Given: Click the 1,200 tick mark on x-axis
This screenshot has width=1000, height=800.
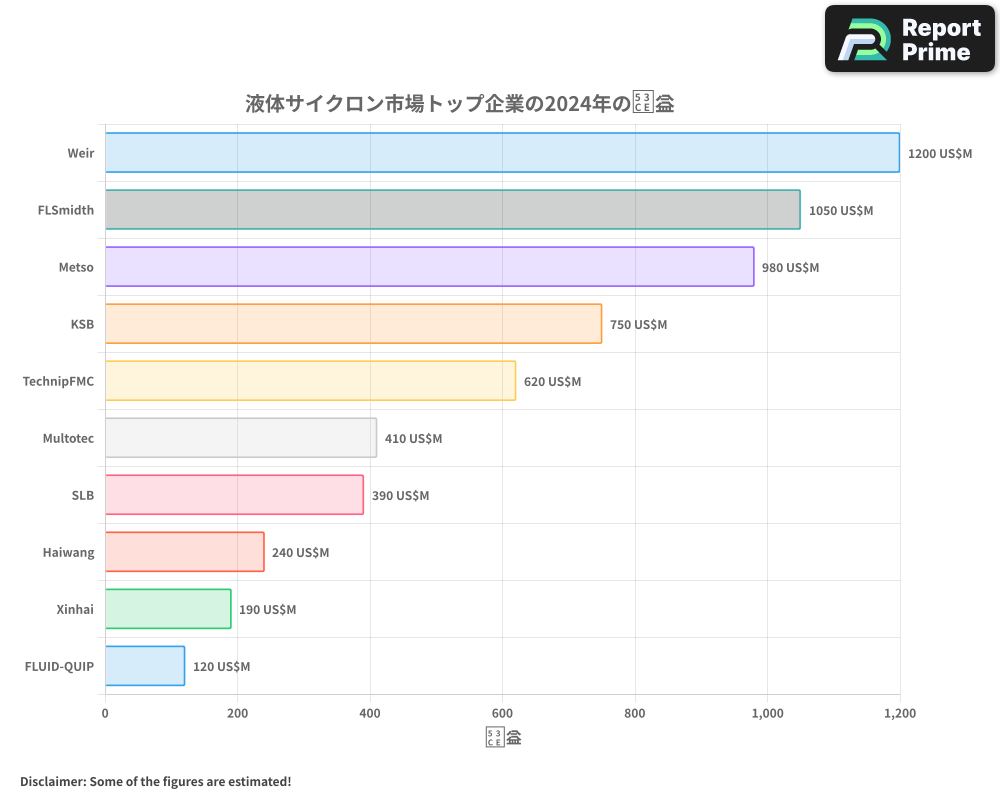Looking at the screenshot, I should point(901,713).
